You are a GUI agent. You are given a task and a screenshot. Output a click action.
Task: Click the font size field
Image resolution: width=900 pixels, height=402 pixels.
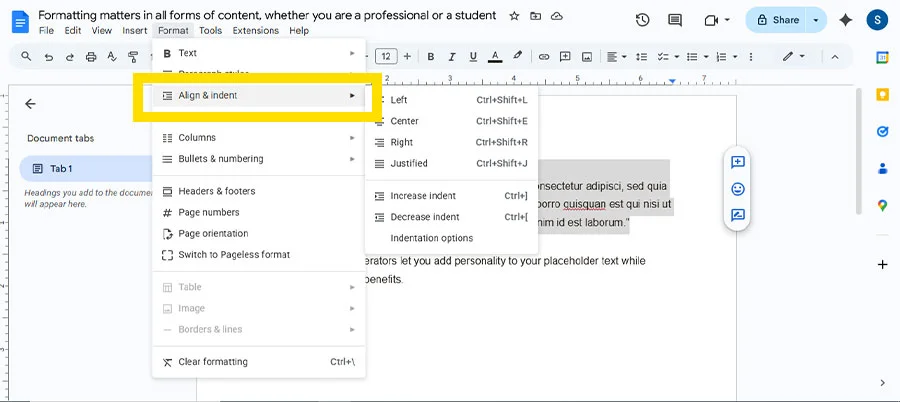click(386, 57)
